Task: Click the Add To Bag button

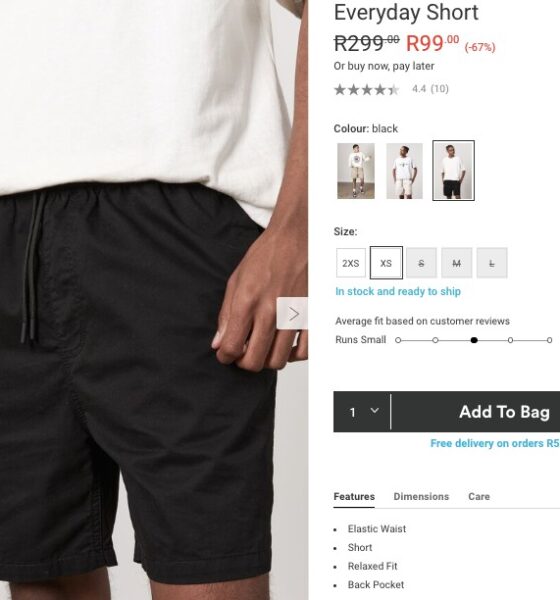Action: click(x=476, y=412)
